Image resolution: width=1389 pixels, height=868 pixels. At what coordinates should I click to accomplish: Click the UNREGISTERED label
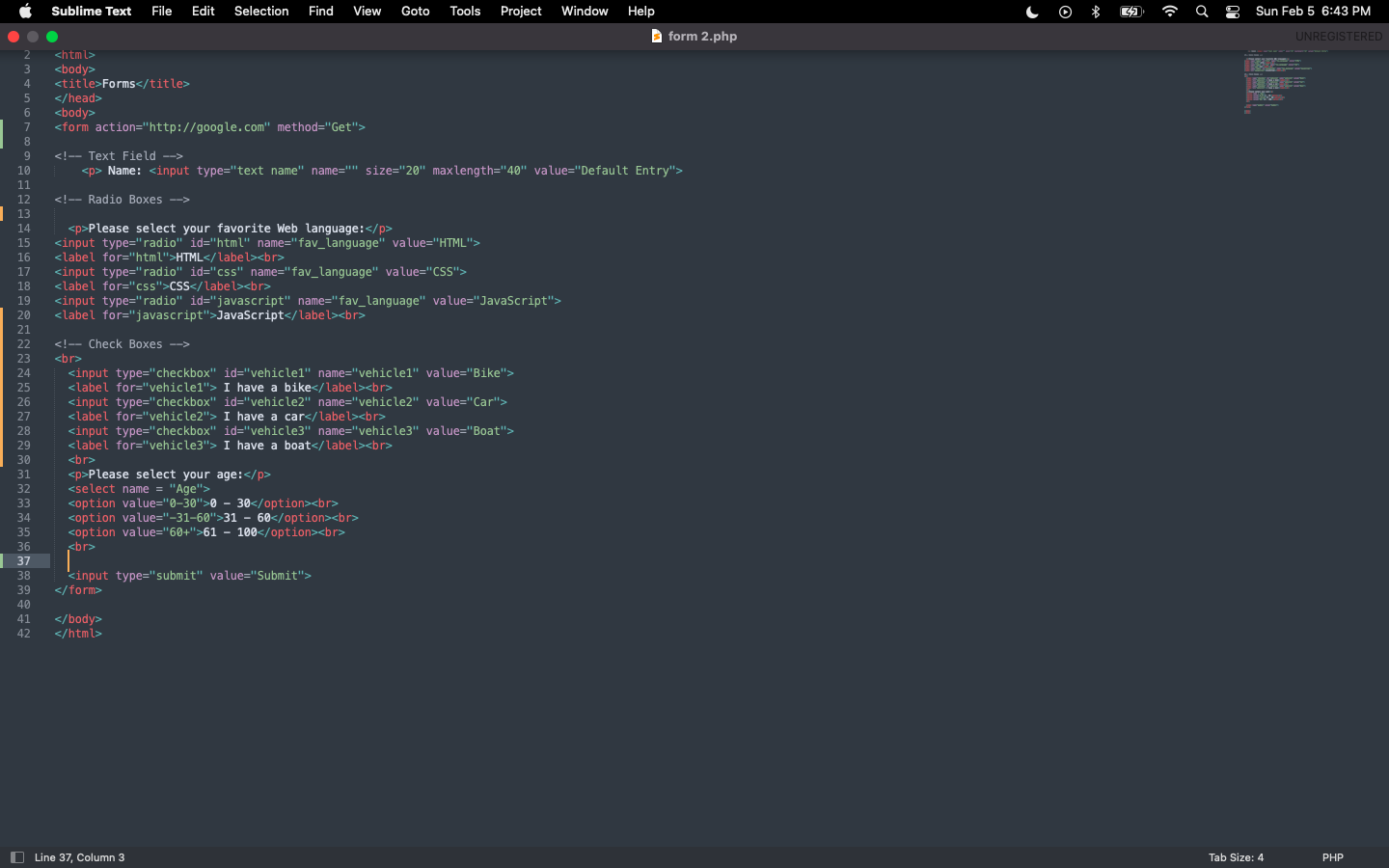(x=1338, y=37)
